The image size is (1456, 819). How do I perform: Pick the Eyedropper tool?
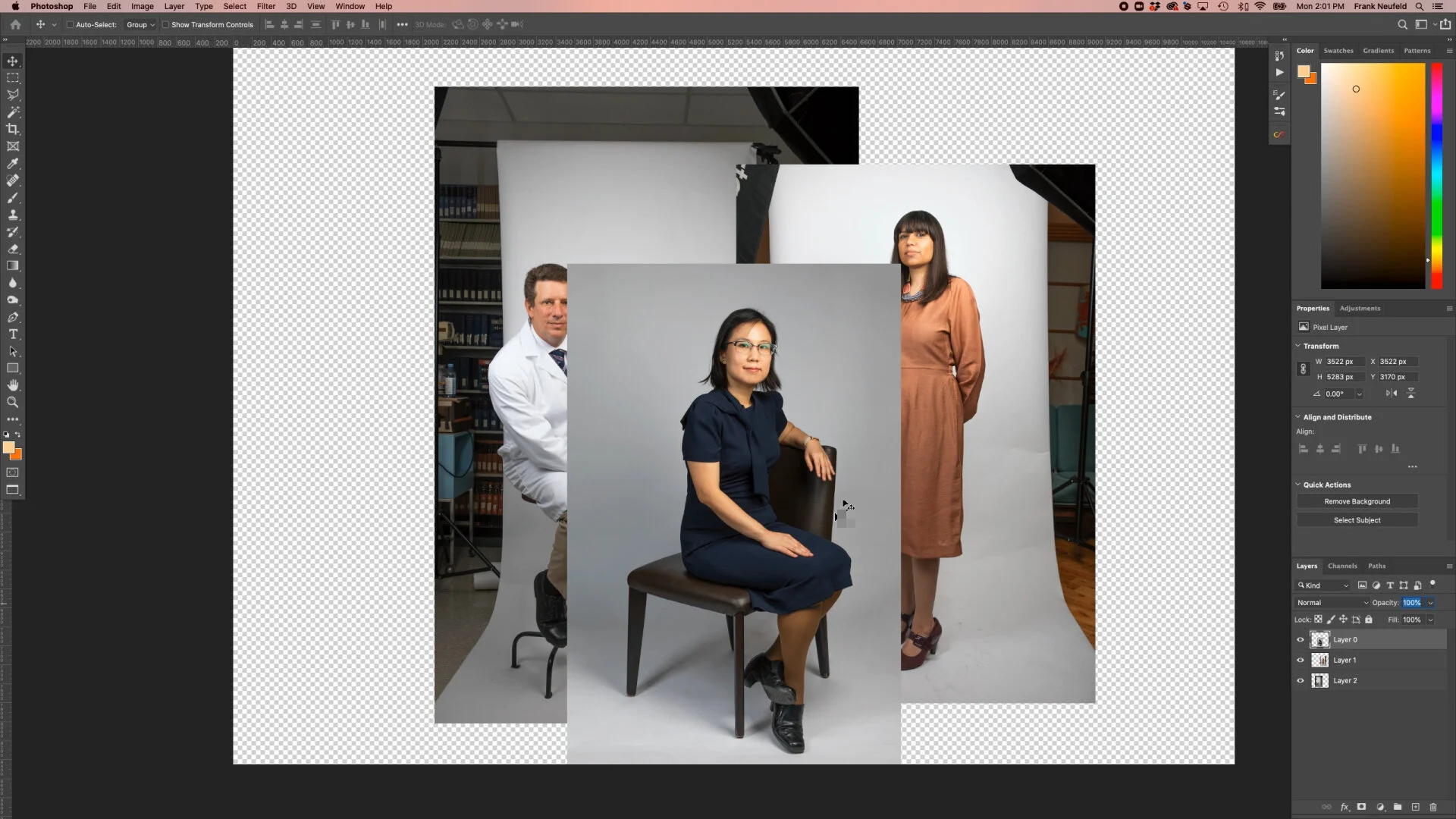[13, 164]
